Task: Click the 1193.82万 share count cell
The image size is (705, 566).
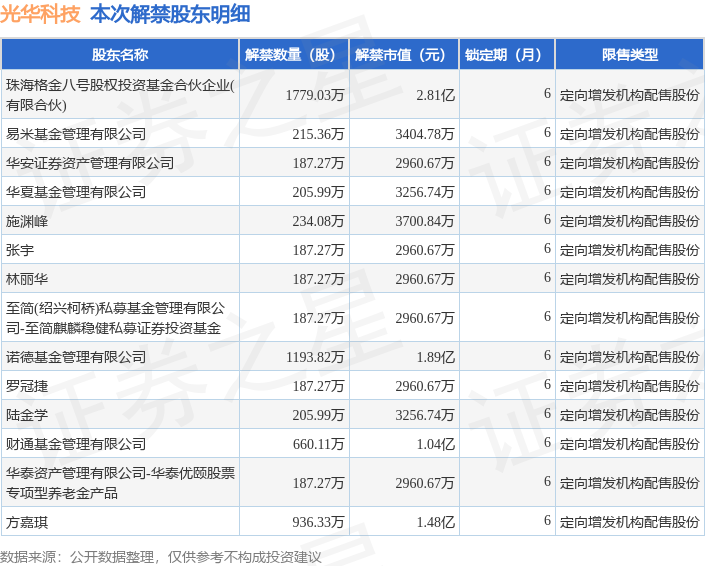Action: coord(315,357)
